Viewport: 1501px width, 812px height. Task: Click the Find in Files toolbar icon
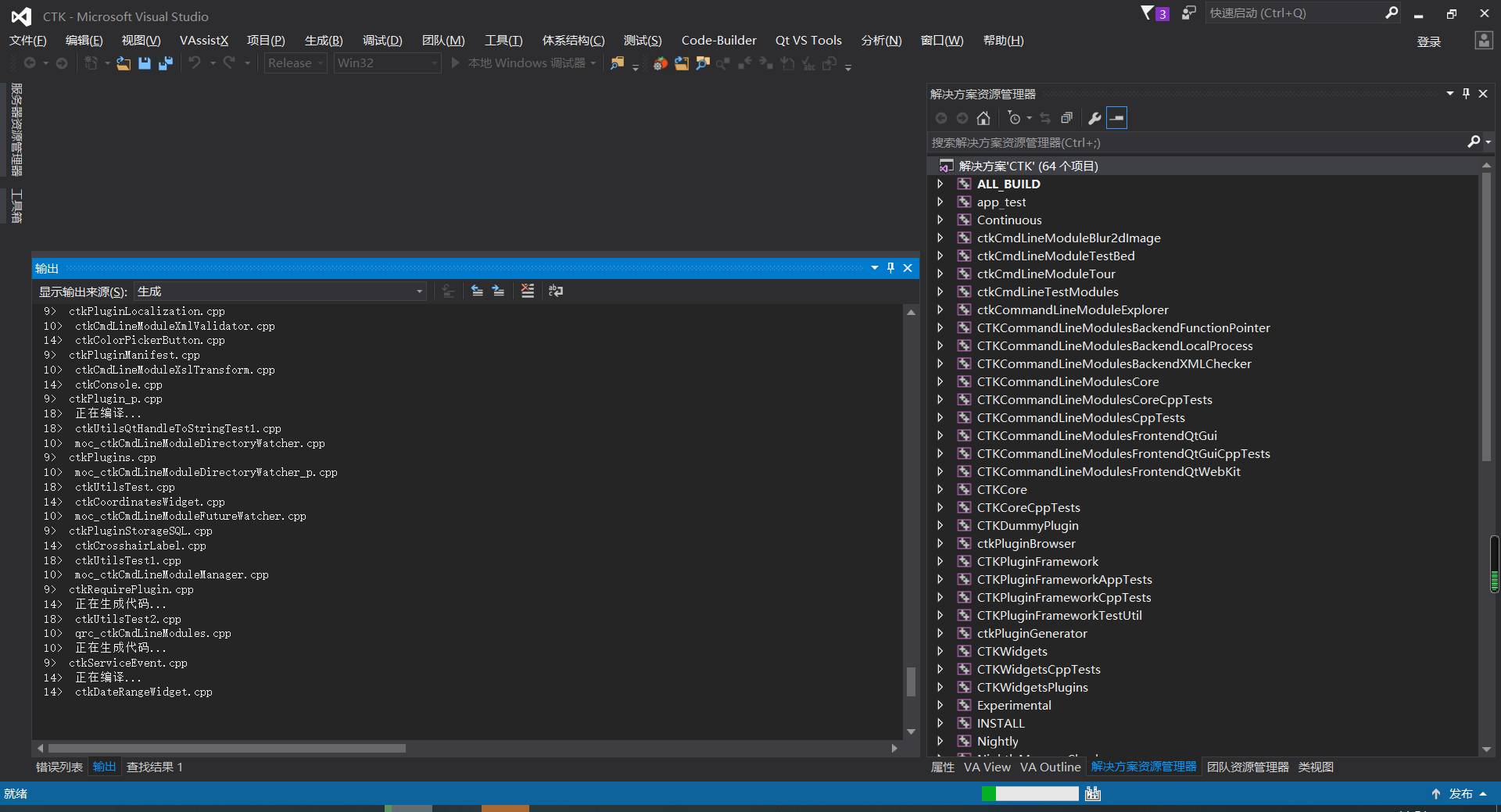point(618,63)
